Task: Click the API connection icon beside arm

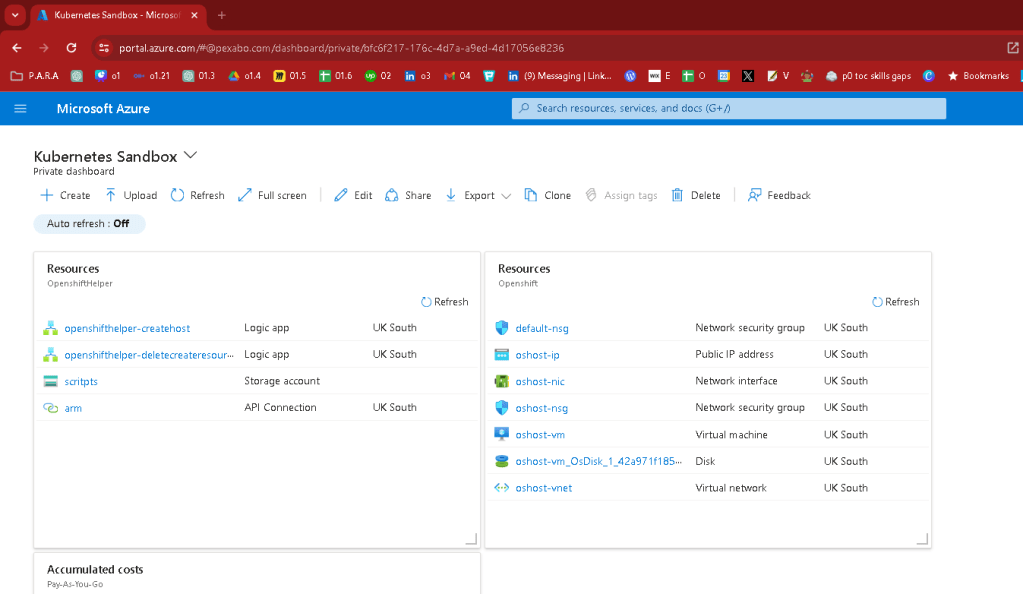Action: pos(50,408)
